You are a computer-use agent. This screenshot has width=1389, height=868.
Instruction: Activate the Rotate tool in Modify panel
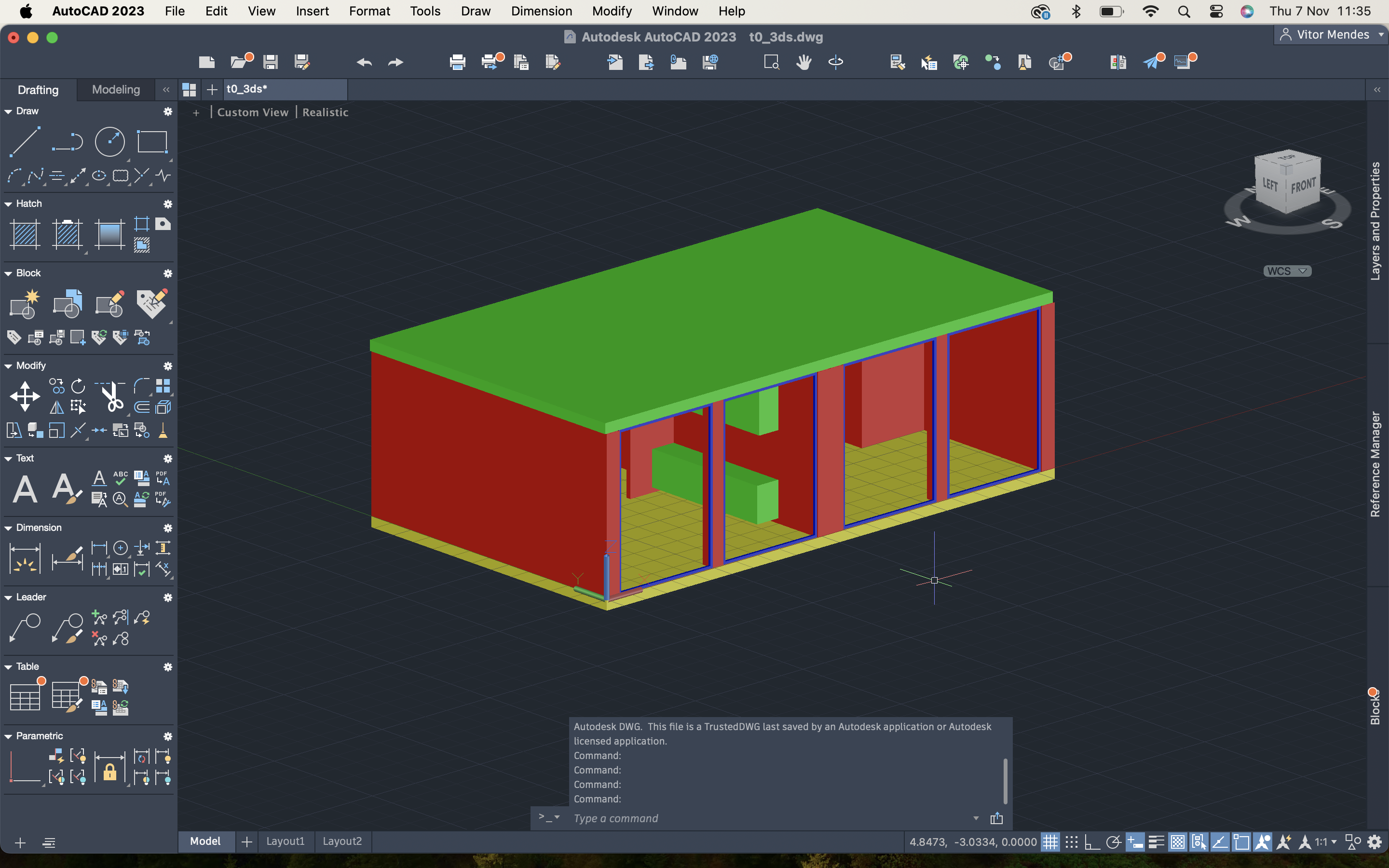pos(78,386)
